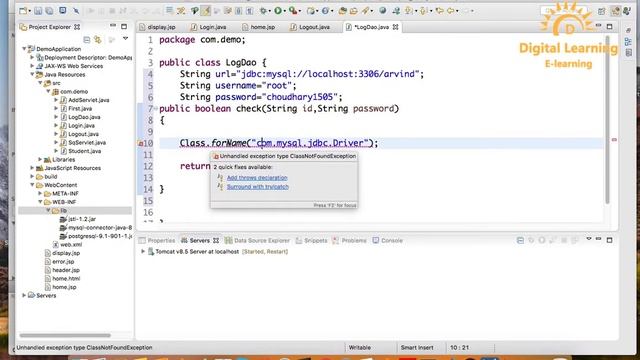Click Add throws declaration quick fix
640x360 pixels.
pyautogui.click(x=257, y=178)
